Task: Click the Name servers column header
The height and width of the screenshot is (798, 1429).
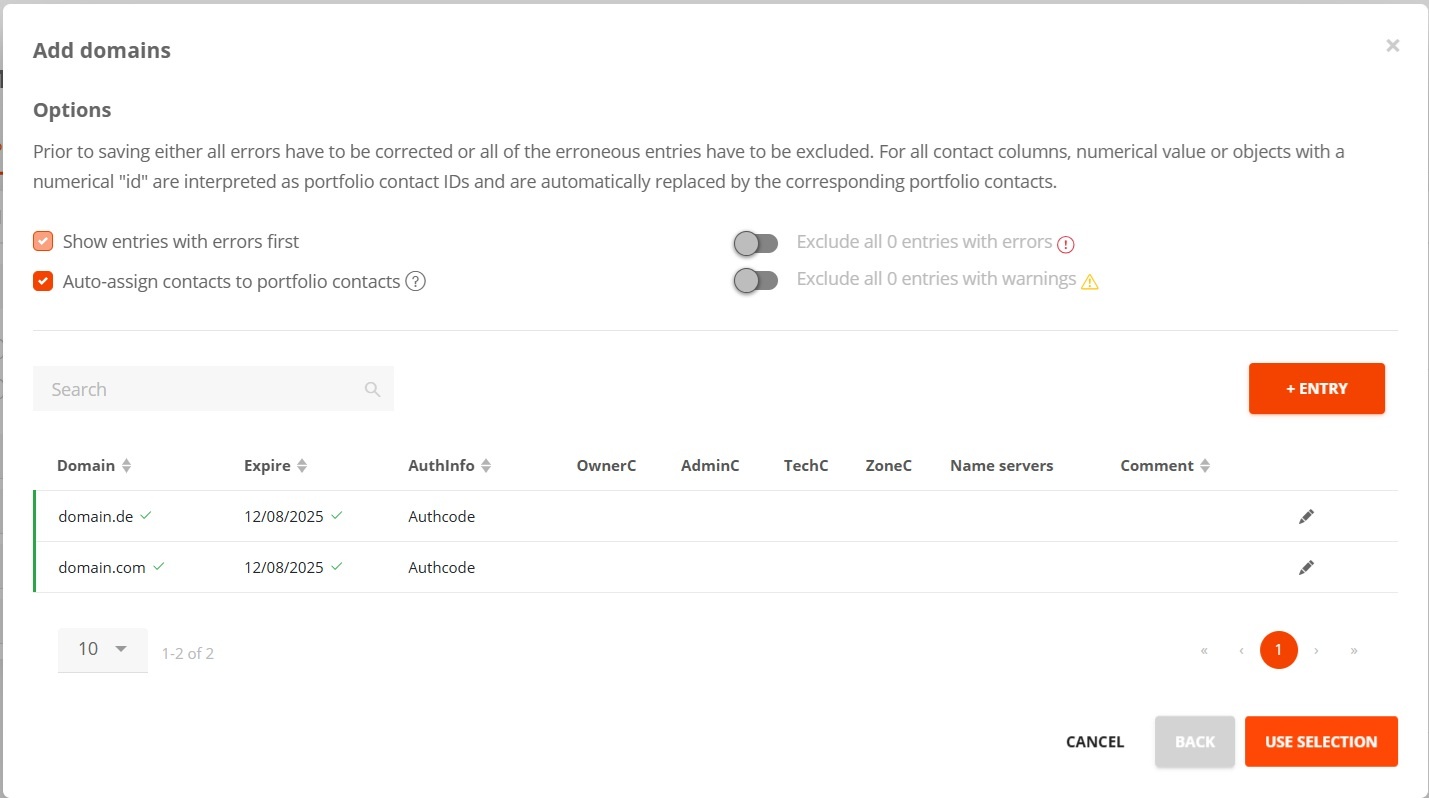Action: [1001, 466]
